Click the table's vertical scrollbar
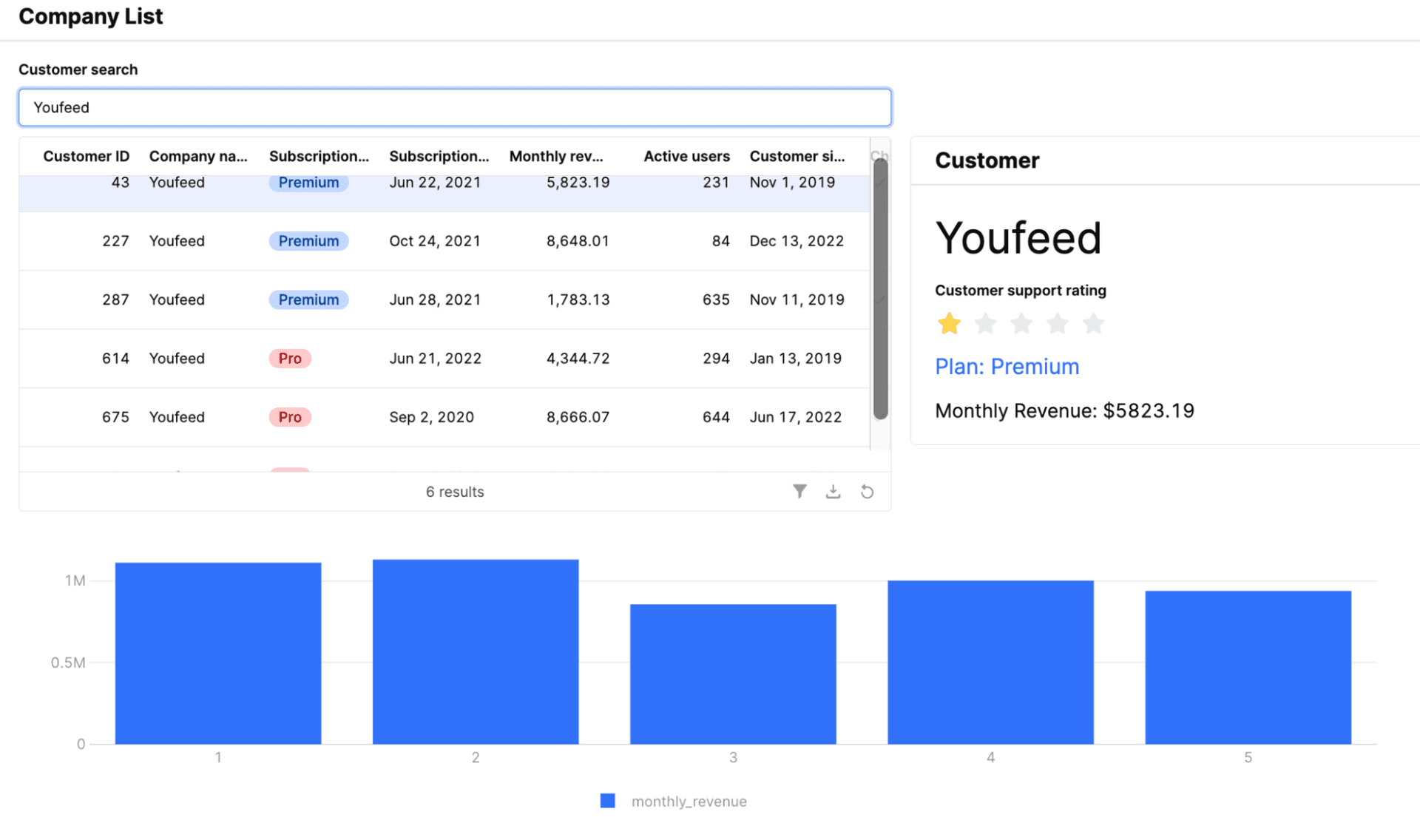The height and width of the screenshot is (840, 1420). point(880,296)
